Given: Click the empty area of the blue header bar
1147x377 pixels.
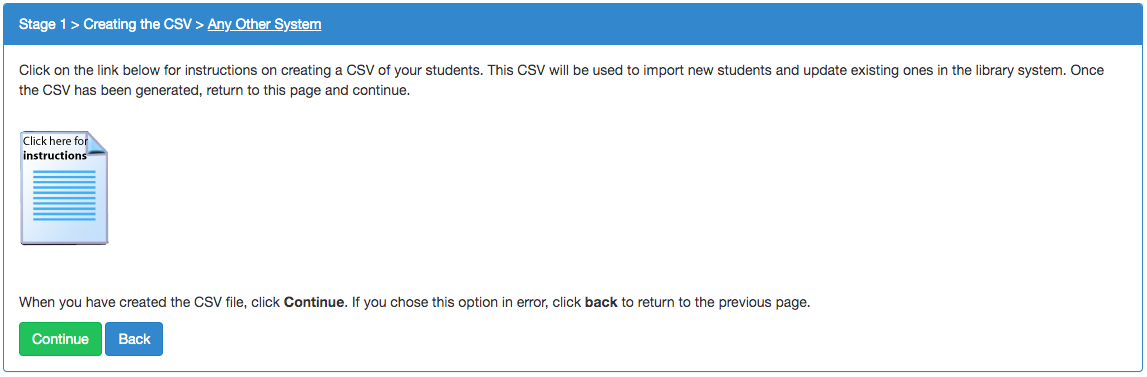Looking at the screenshot, I should point(732,24).
